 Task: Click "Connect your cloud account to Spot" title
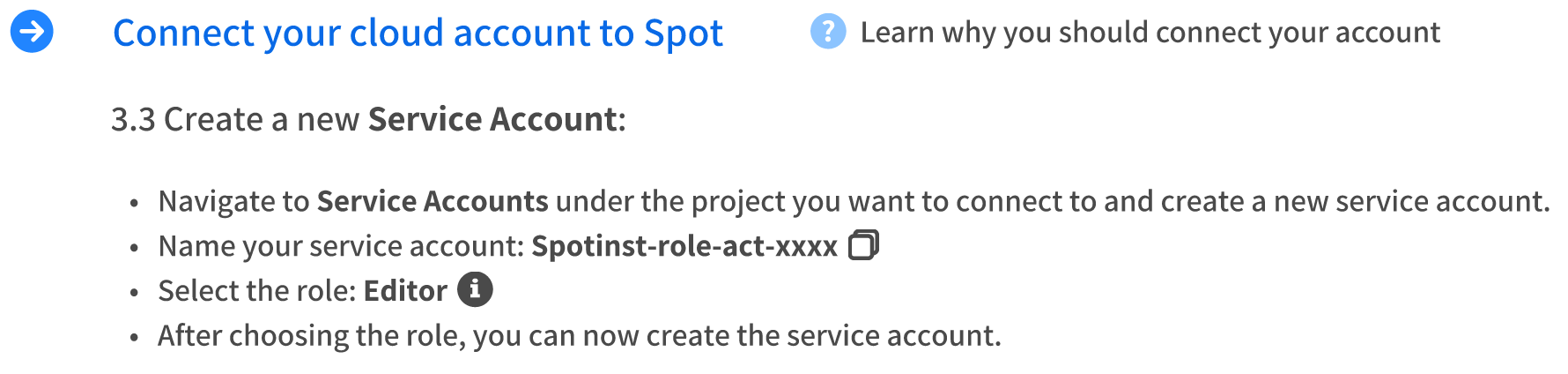(418, 34)
